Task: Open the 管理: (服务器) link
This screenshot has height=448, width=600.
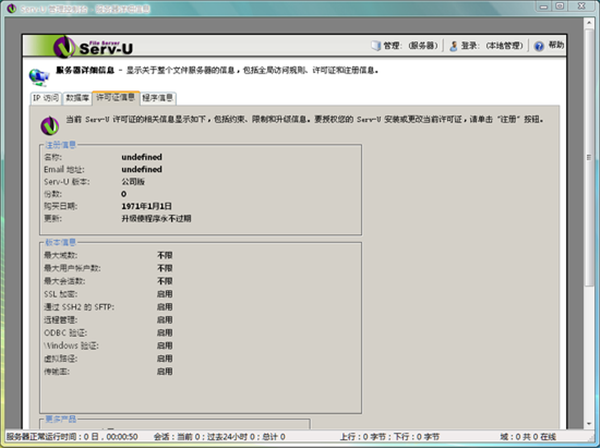Action: (x=407, y=46)
